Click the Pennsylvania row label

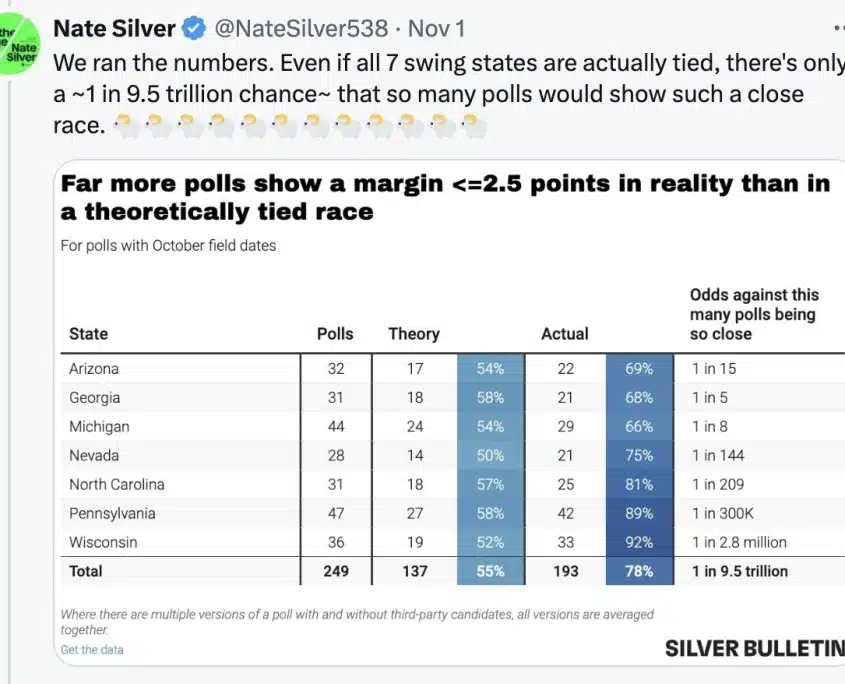point(112,513)
